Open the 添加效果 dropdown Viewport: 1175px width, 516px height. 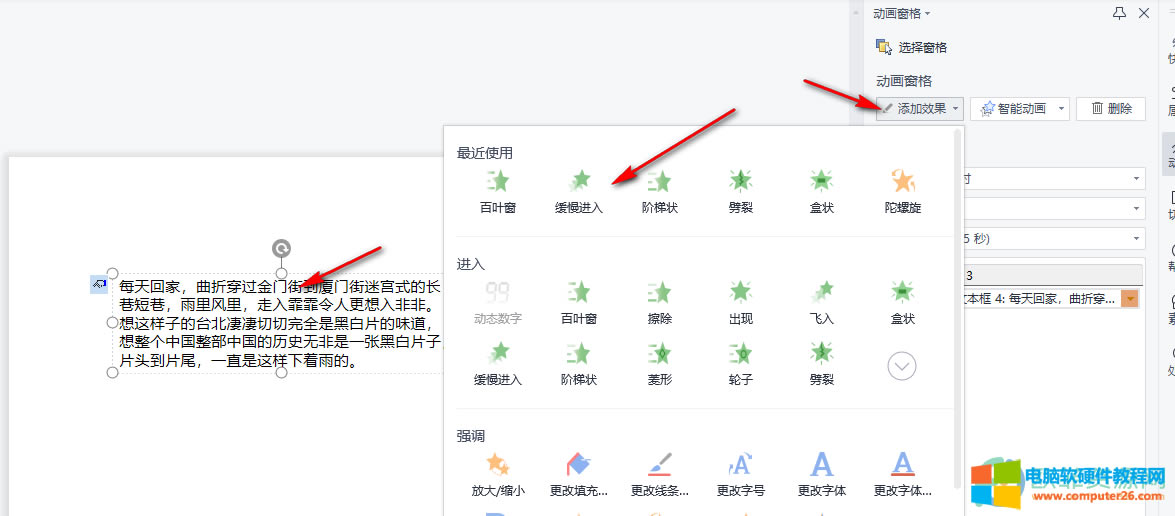pyautogui.click(x=919, y=109)
